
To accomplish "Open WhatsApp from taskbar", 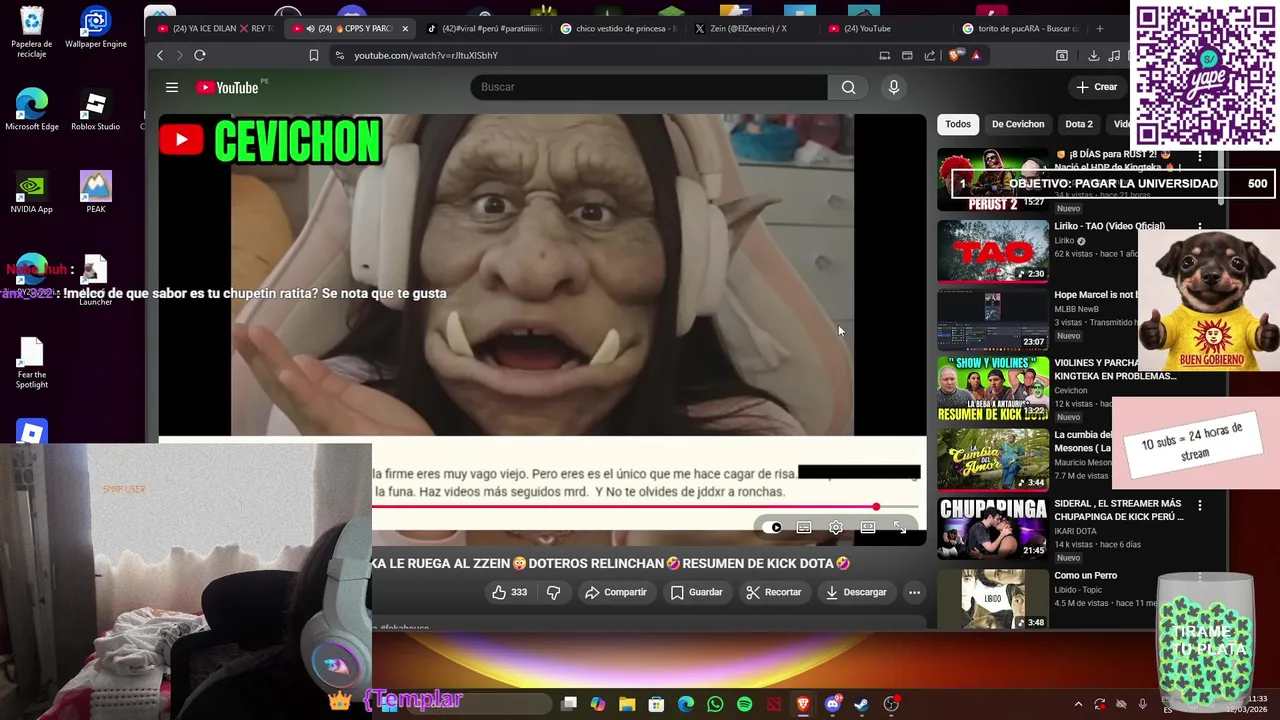I will 715,704.
